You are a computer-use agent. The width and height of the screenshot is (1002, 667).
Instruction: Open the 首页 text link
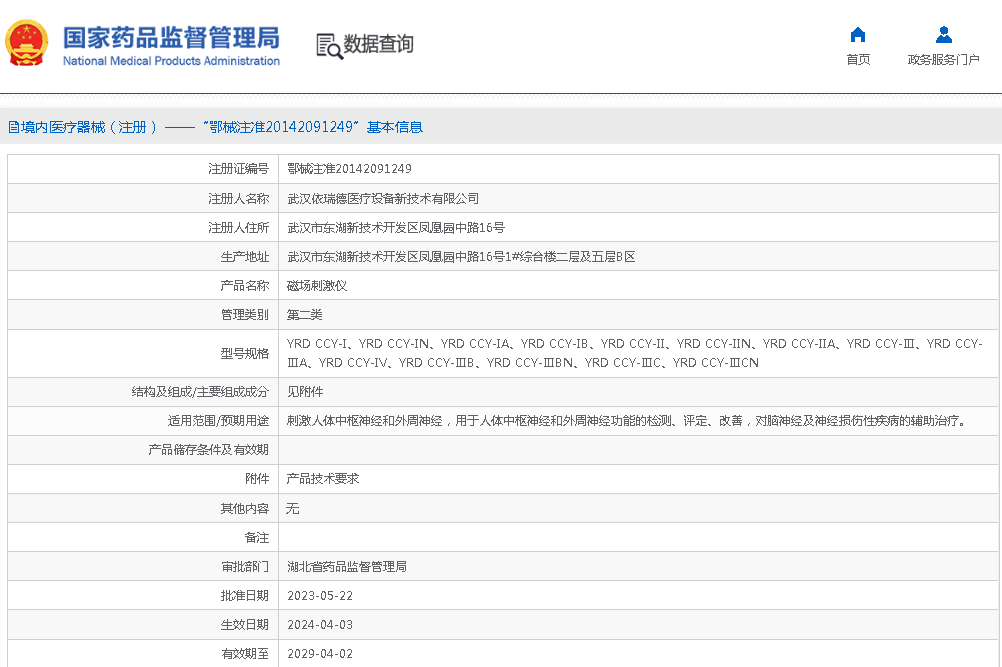(857, 60)
